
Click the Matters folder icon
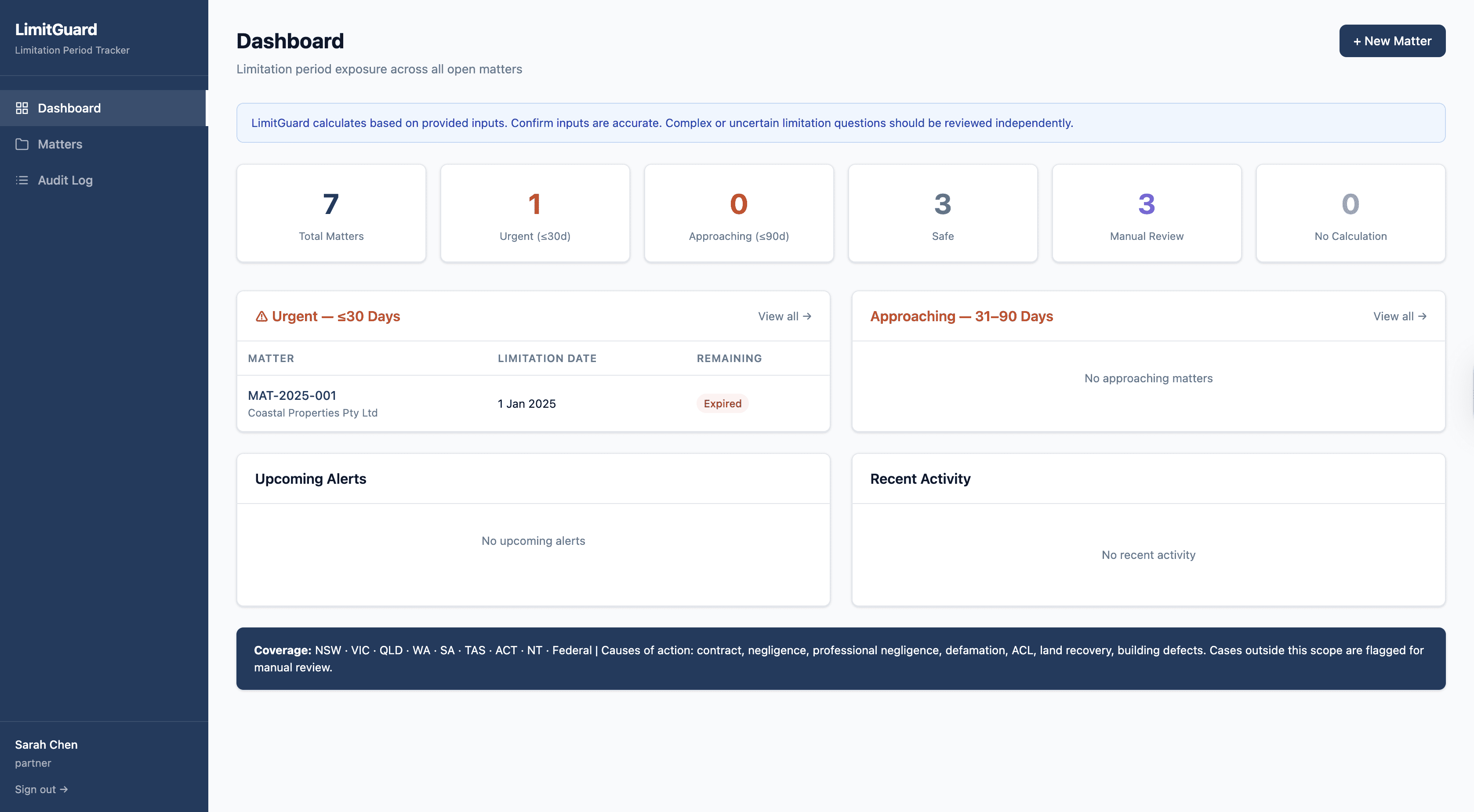click(22, 144)
